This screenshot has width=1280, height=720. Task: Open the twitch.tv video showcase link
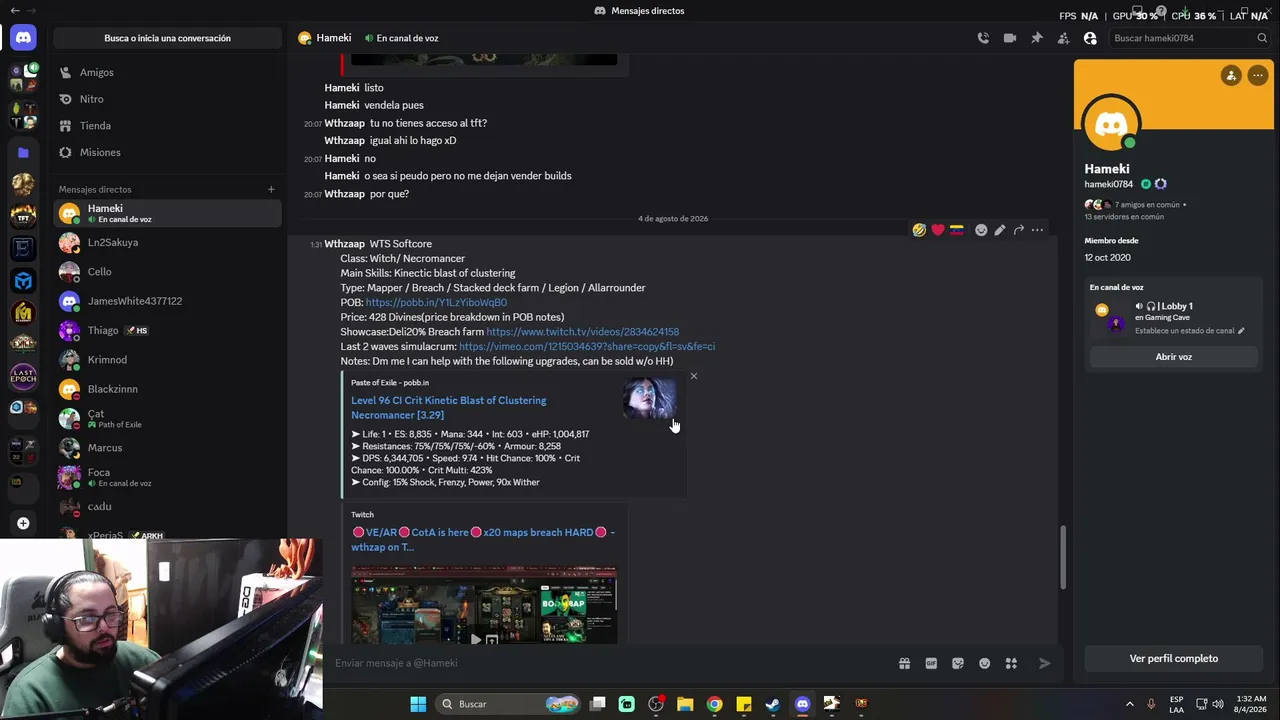(582, 332)
